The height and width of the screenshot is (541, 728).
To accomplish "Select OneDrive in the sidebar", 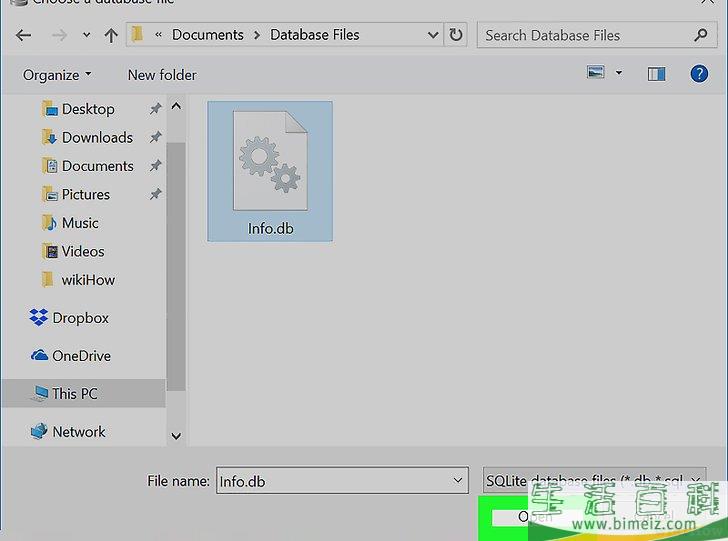I will click(80, 356).
